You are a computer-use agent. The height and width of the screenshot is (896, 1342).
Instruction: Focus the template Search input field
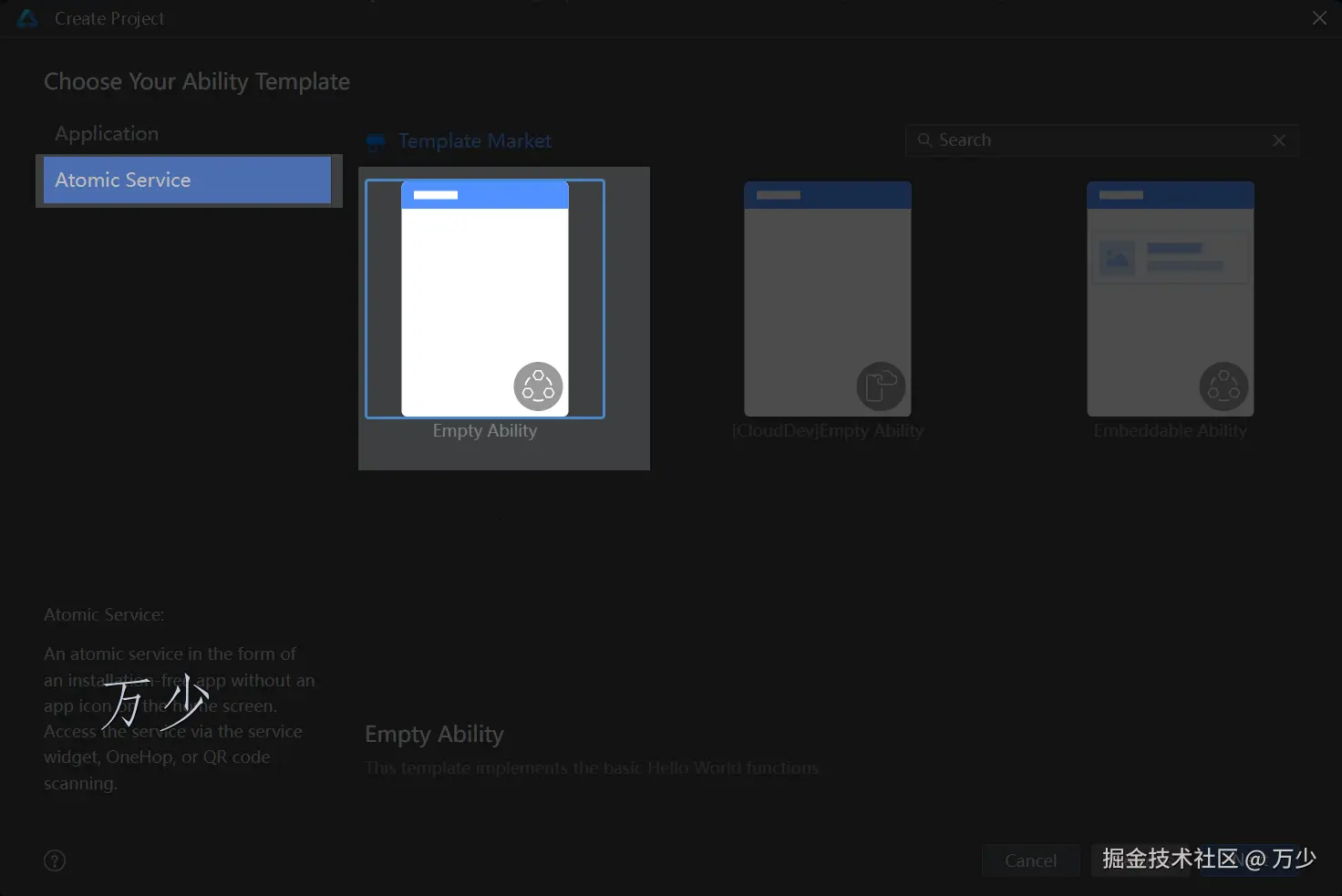pyautogui.click(x=1102, y=140)
